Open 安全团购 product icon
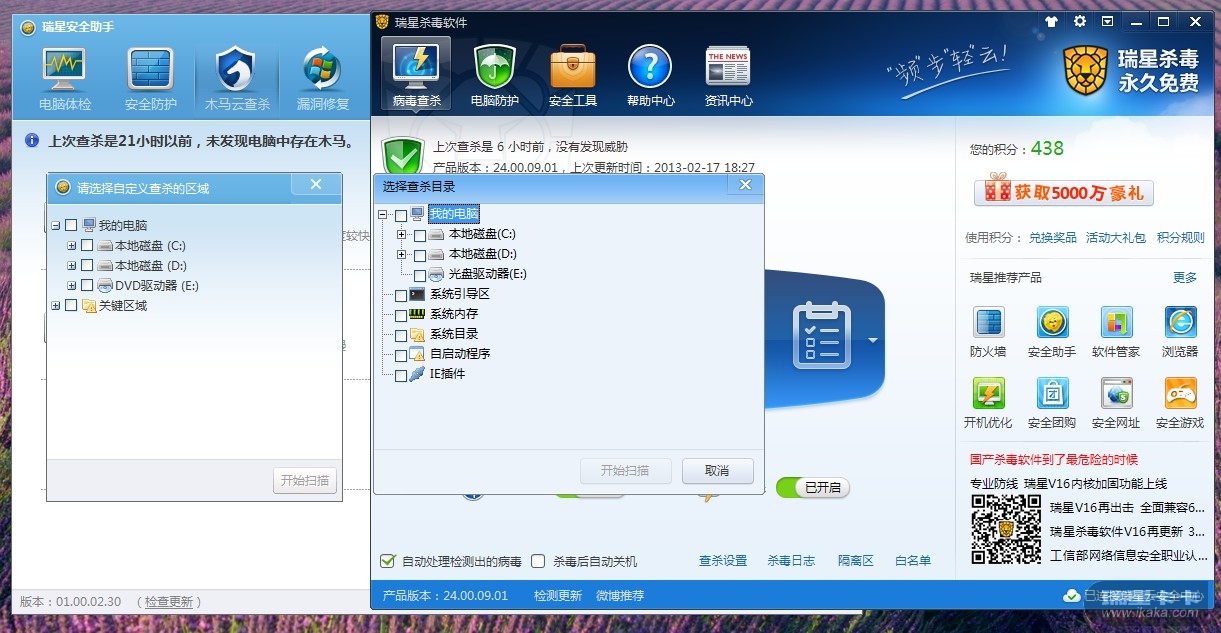Viewport: 1221px width, 633px height. pyautogui.click(x=1052, y=404)
